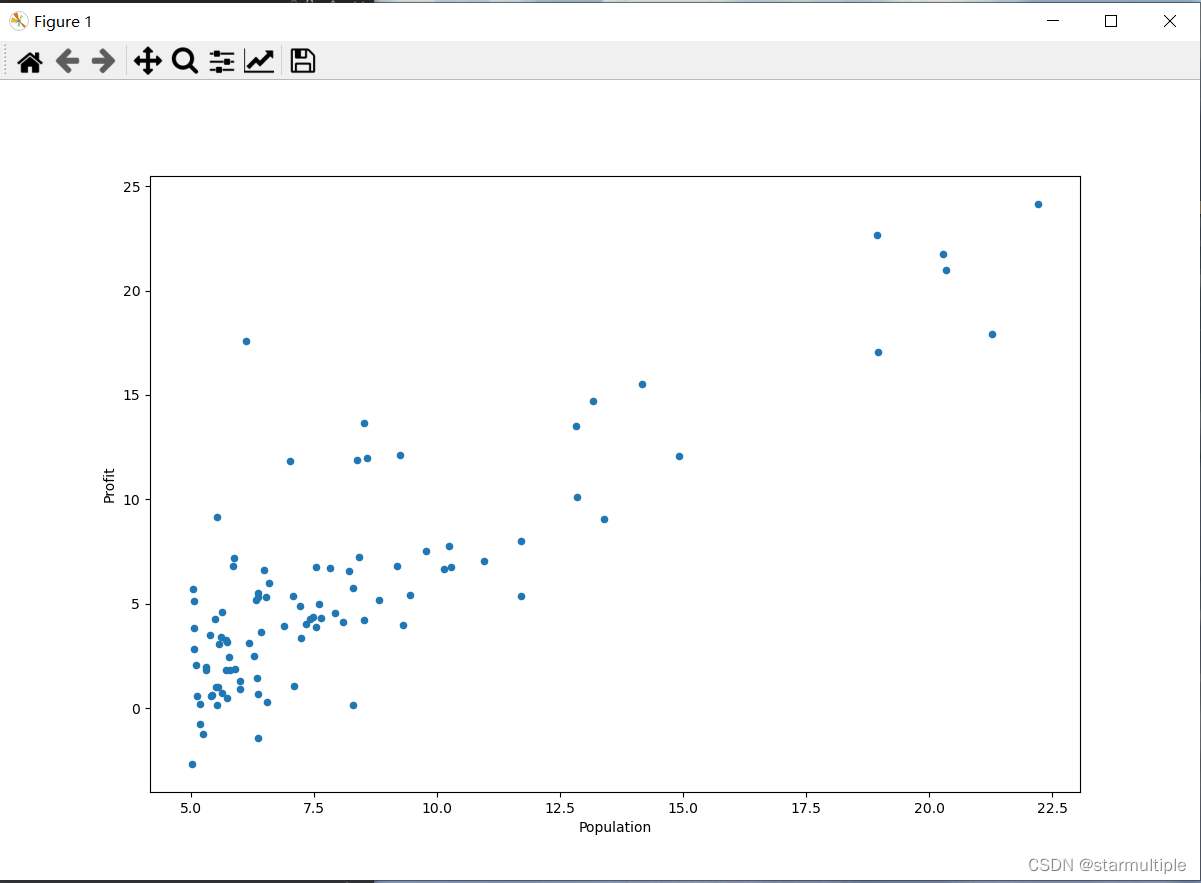This screenshot has width=1201, height=883.
Task: Click the outlier point near profit 17.5, population 6
Action: pyautogui.click(x=246, y=341)
